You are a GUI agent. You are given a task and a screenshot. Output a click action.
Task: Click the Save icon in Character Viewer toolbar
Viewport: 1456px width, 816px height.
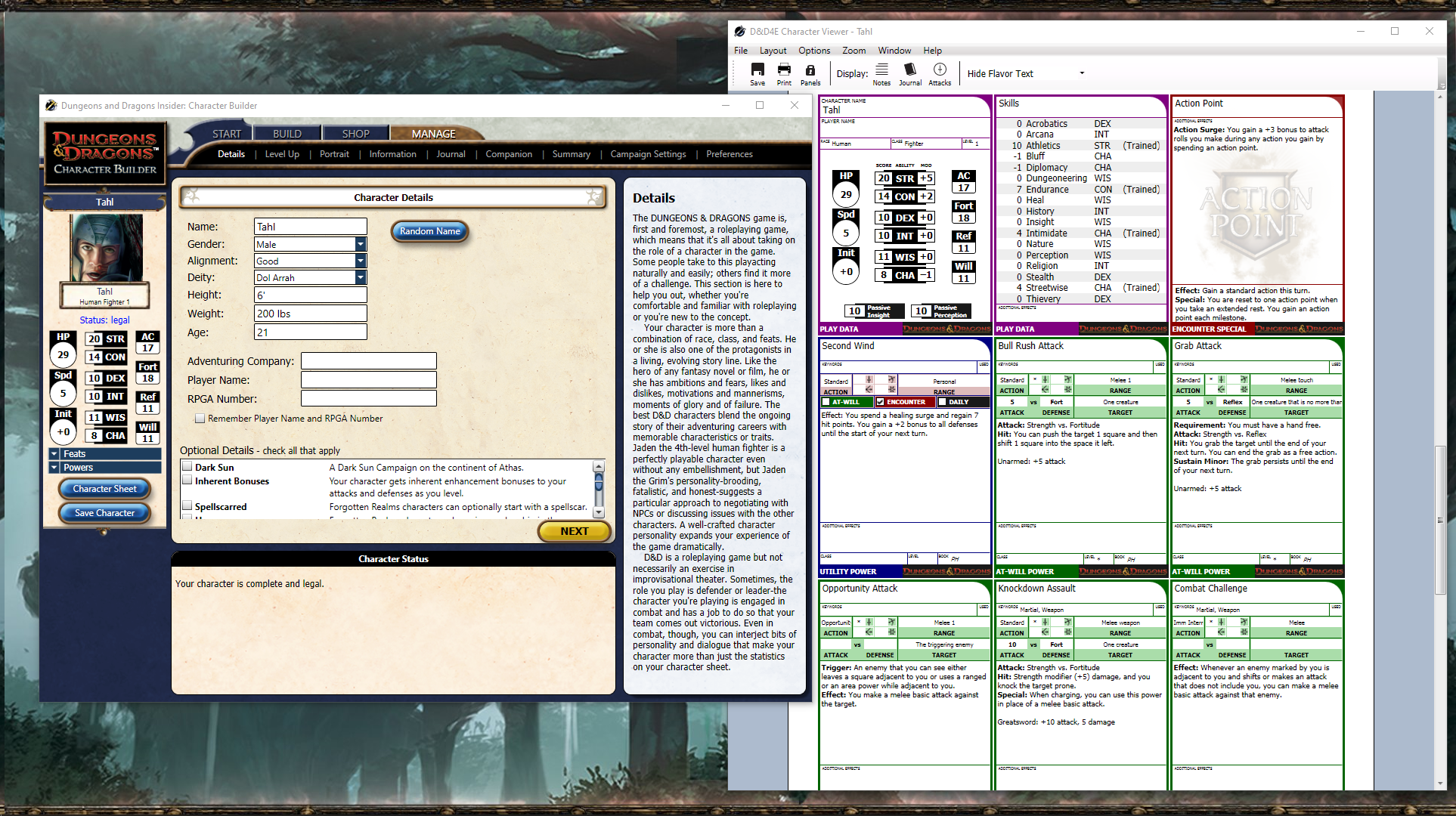coord(757,70)
